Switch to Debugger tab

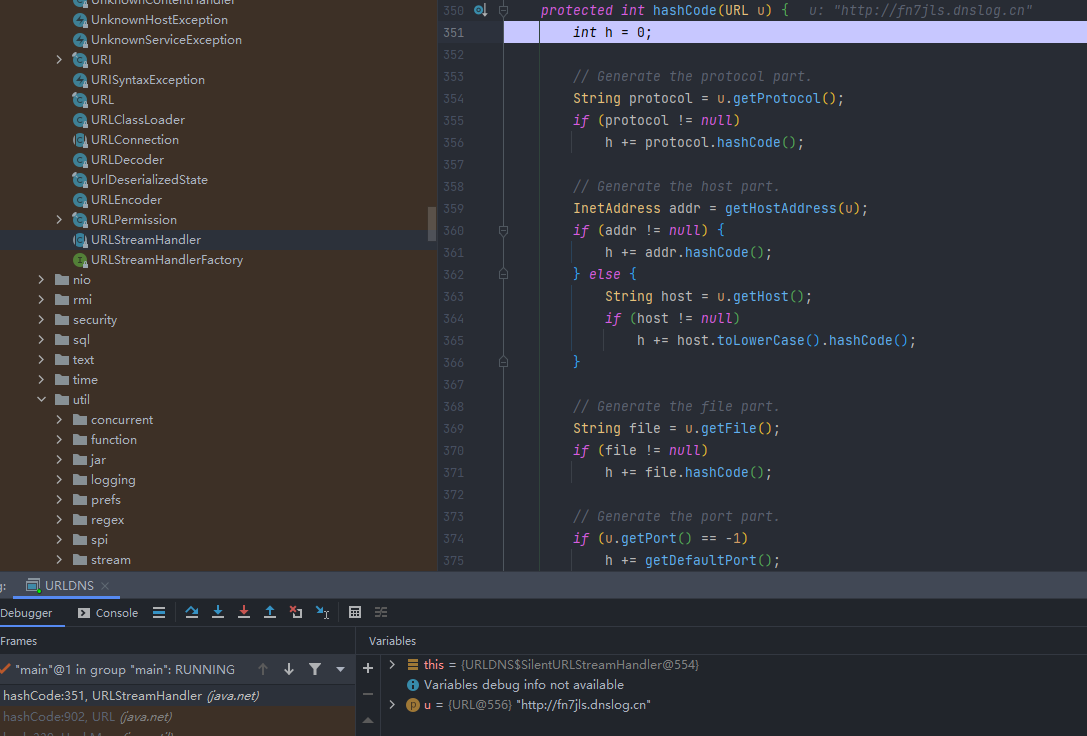26,613
